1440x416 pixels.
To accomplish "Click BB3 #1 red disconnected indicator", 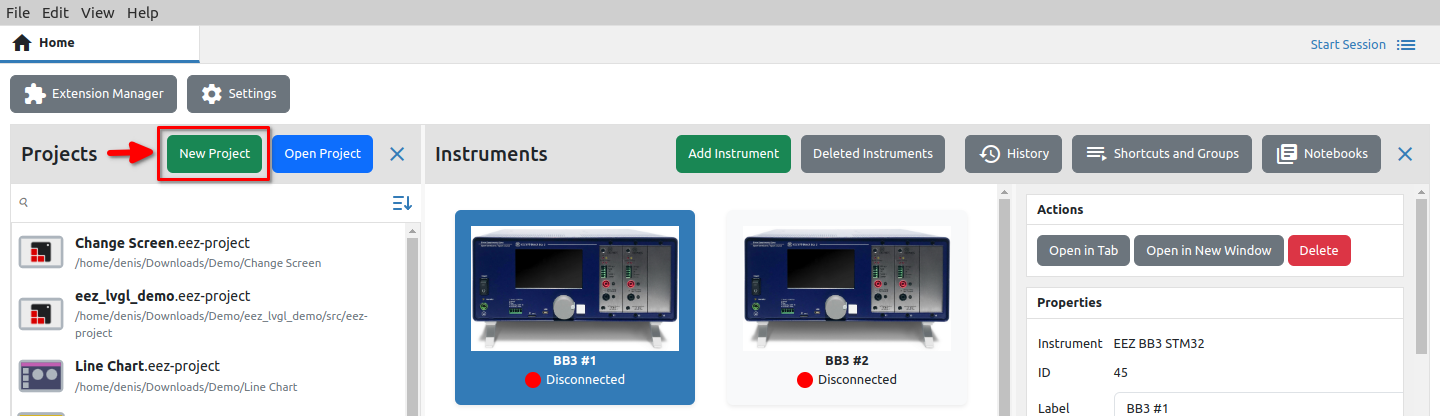I will (x=533, y=380).
